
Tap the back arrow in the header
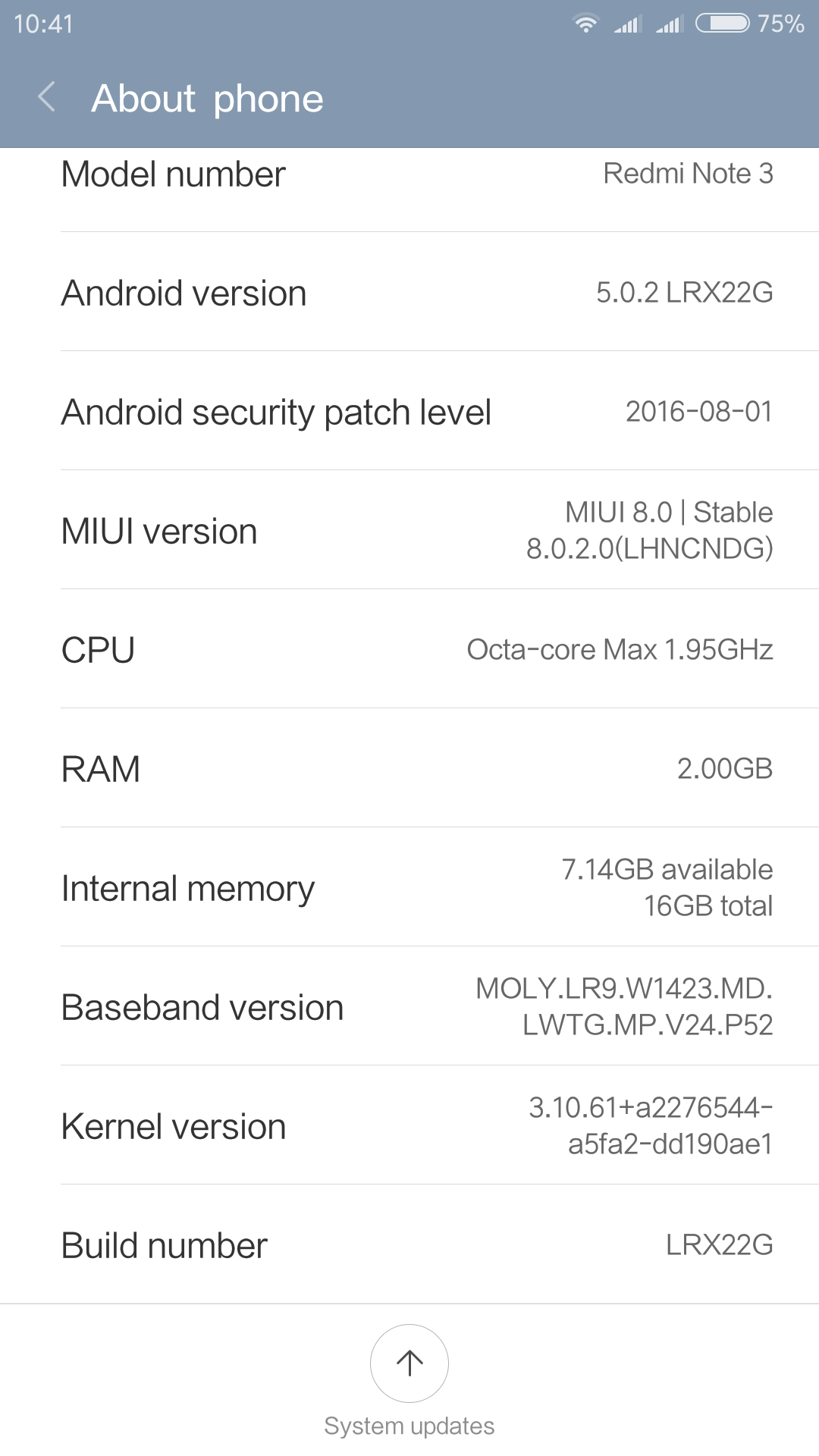[47, 97]
